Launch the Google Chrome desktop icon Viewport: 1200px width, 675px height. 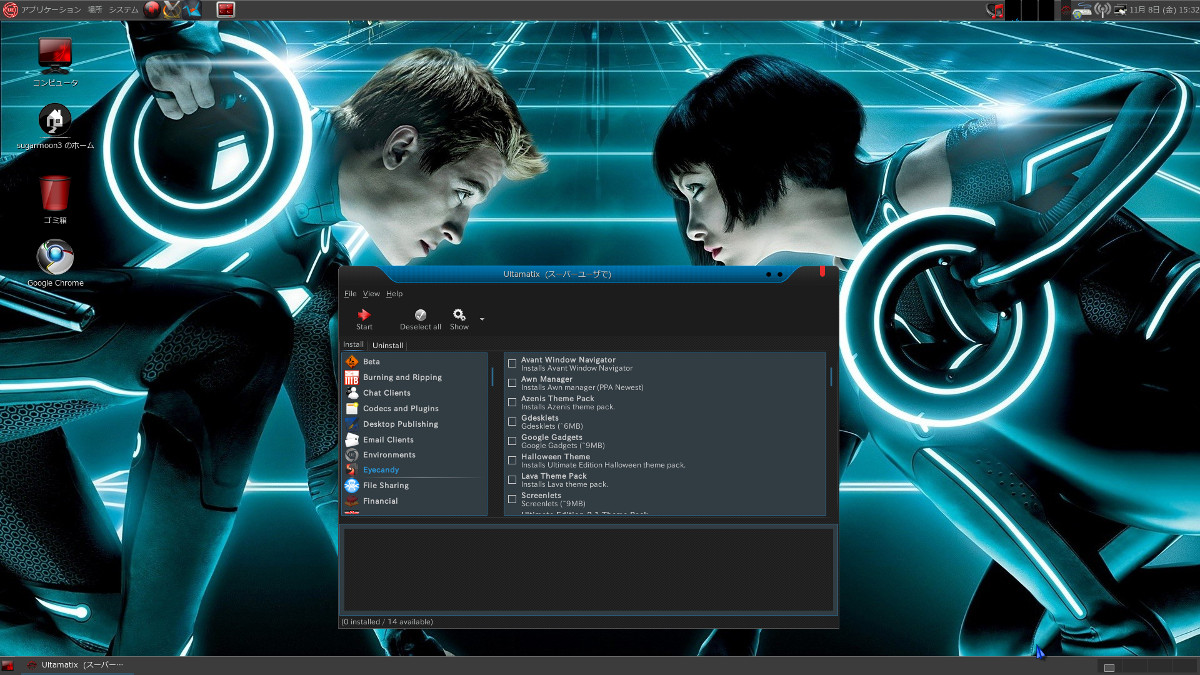[55, 258]
